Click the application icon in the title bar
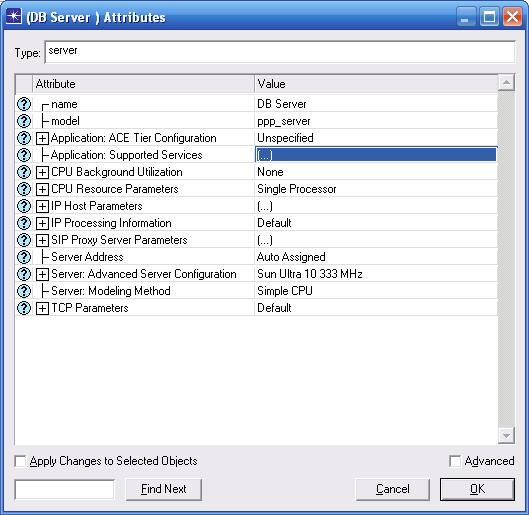Viewport: 529px width, 515px height. tap(14, 16)
